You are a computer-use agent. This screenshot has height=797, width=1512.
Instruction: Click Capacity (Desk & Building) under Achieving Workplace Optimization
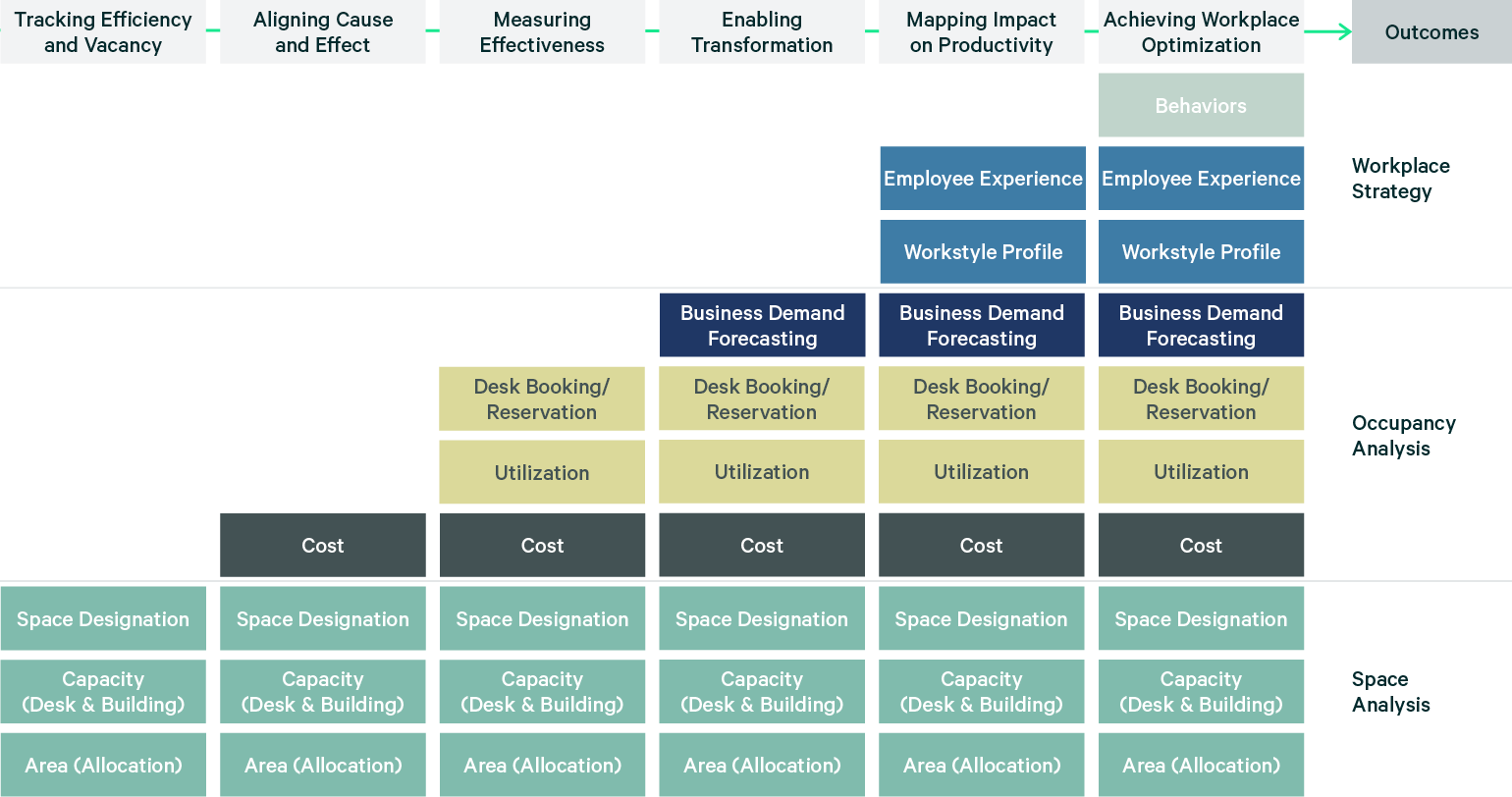[1202, 692]
